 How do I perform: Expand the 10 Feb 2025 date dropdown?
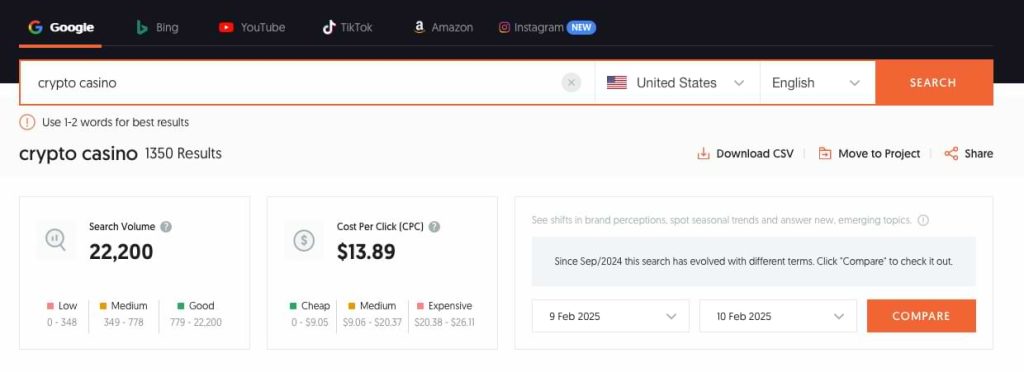pos(778,316)
